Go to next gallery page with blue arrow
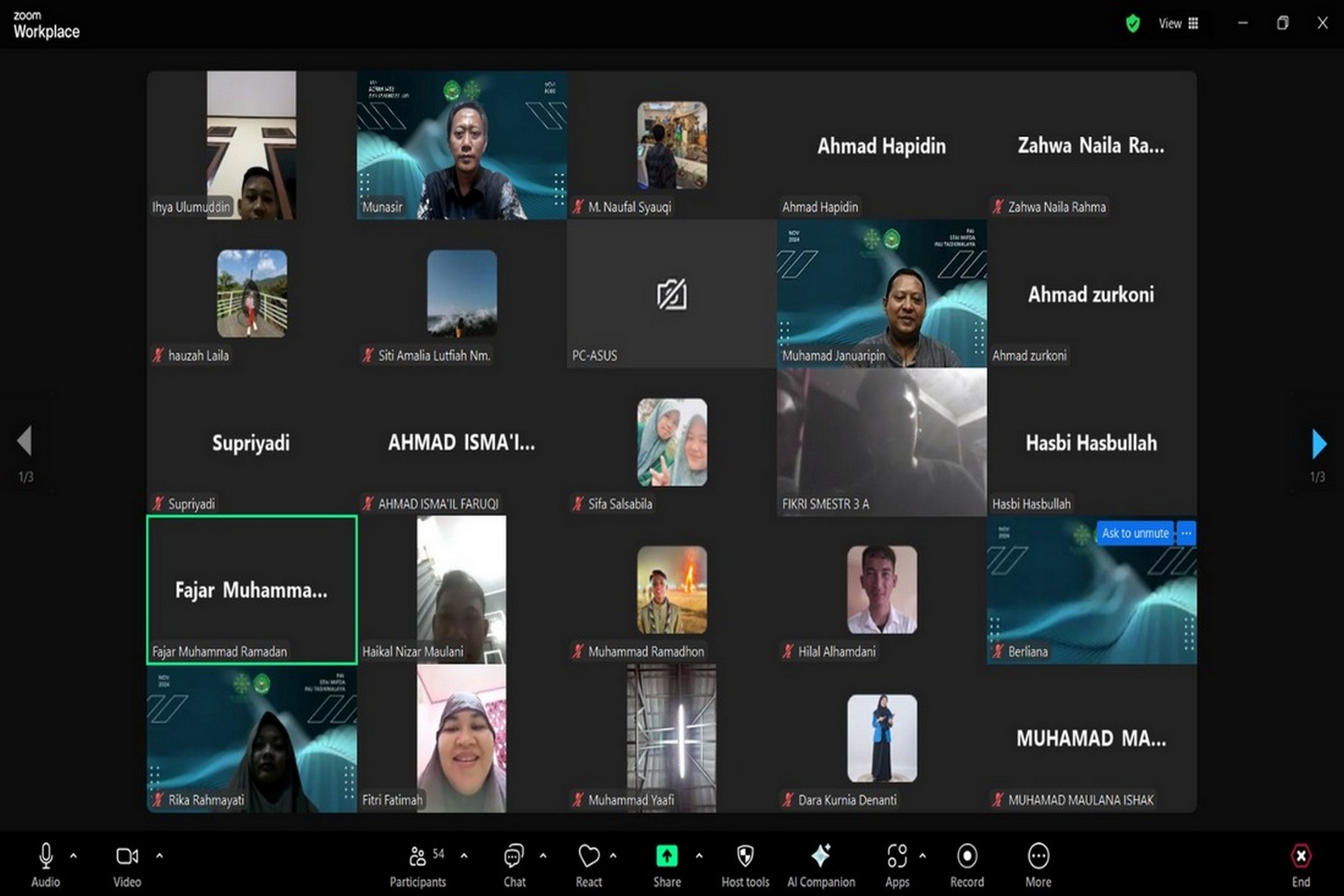Viewport: 1344px width, 896px height. coord(1319,443)
